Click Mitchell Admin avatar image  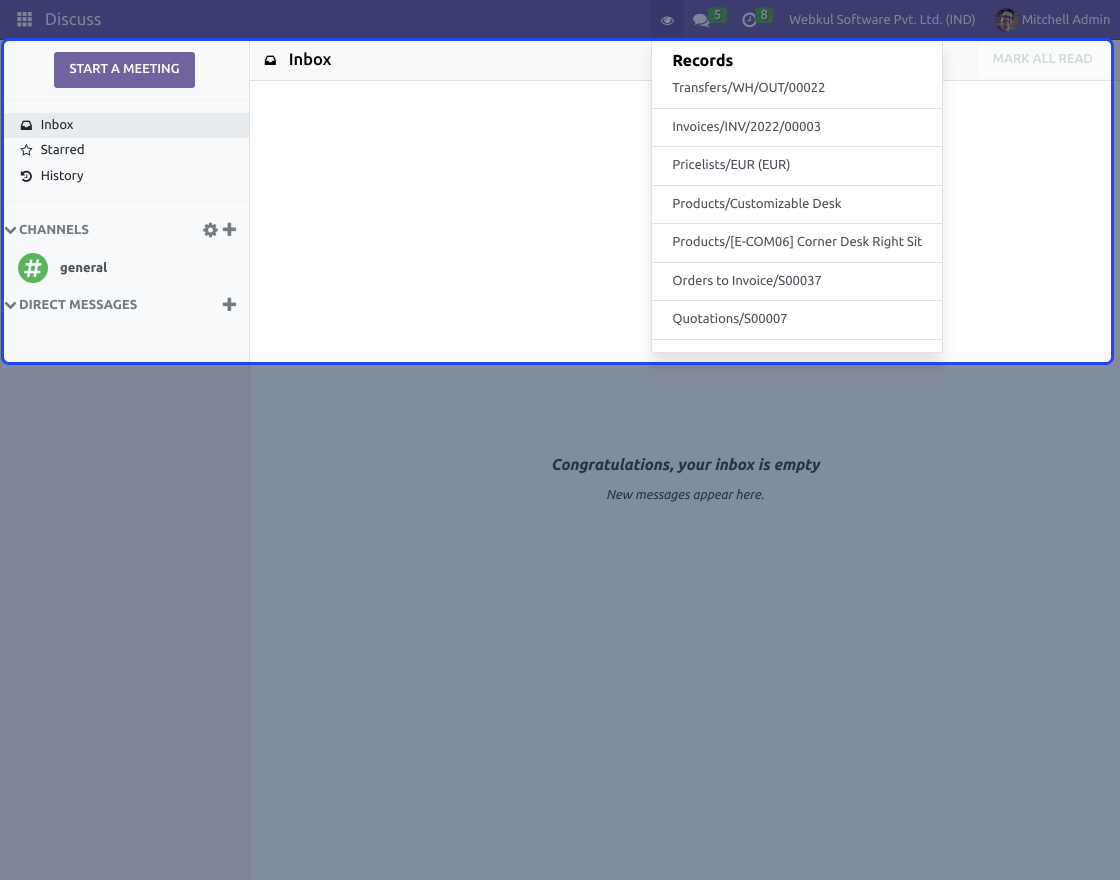click(x=1006, y=19)
